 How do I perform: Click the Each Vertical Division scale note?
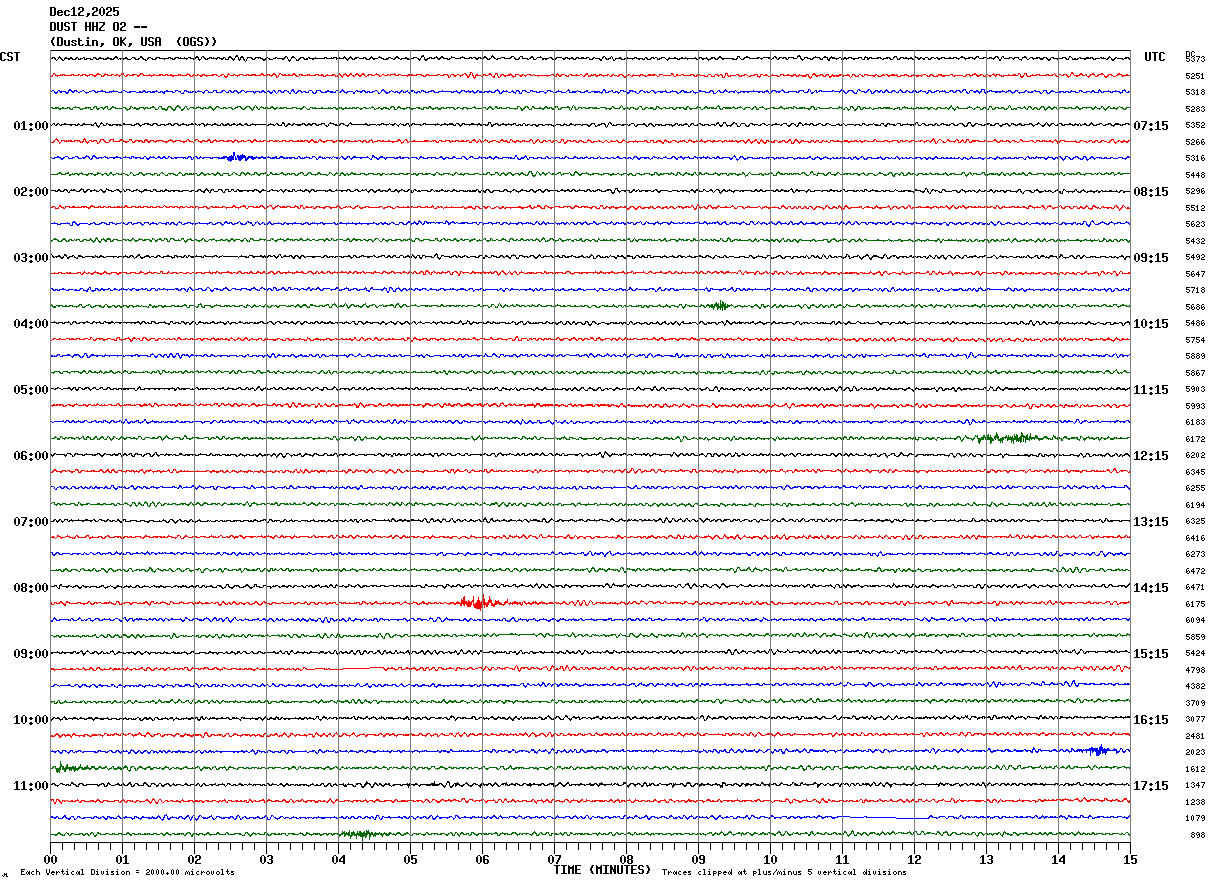coord(127,873)
